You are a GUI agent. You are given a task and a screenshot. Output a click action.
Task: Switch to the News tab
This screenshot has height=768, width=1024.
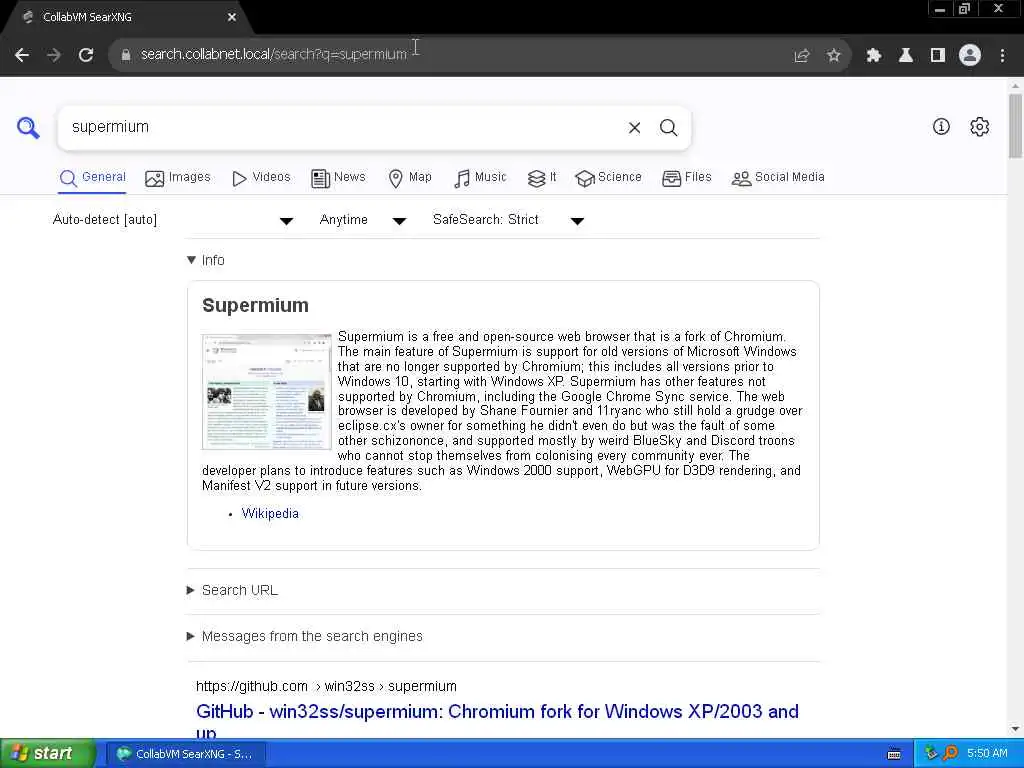point(338,178)
